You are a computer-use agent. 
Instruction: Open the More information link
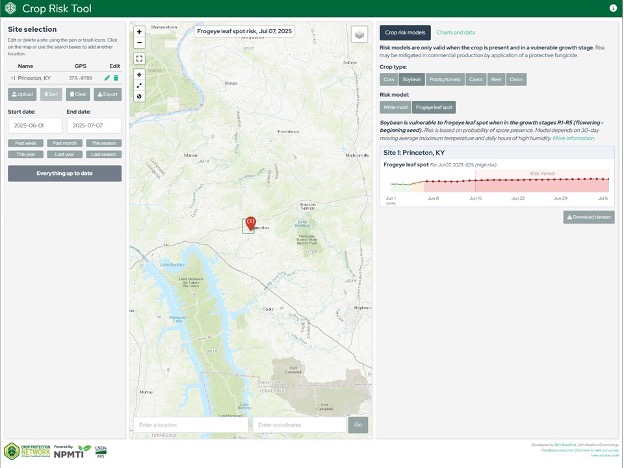click(572, 138)
